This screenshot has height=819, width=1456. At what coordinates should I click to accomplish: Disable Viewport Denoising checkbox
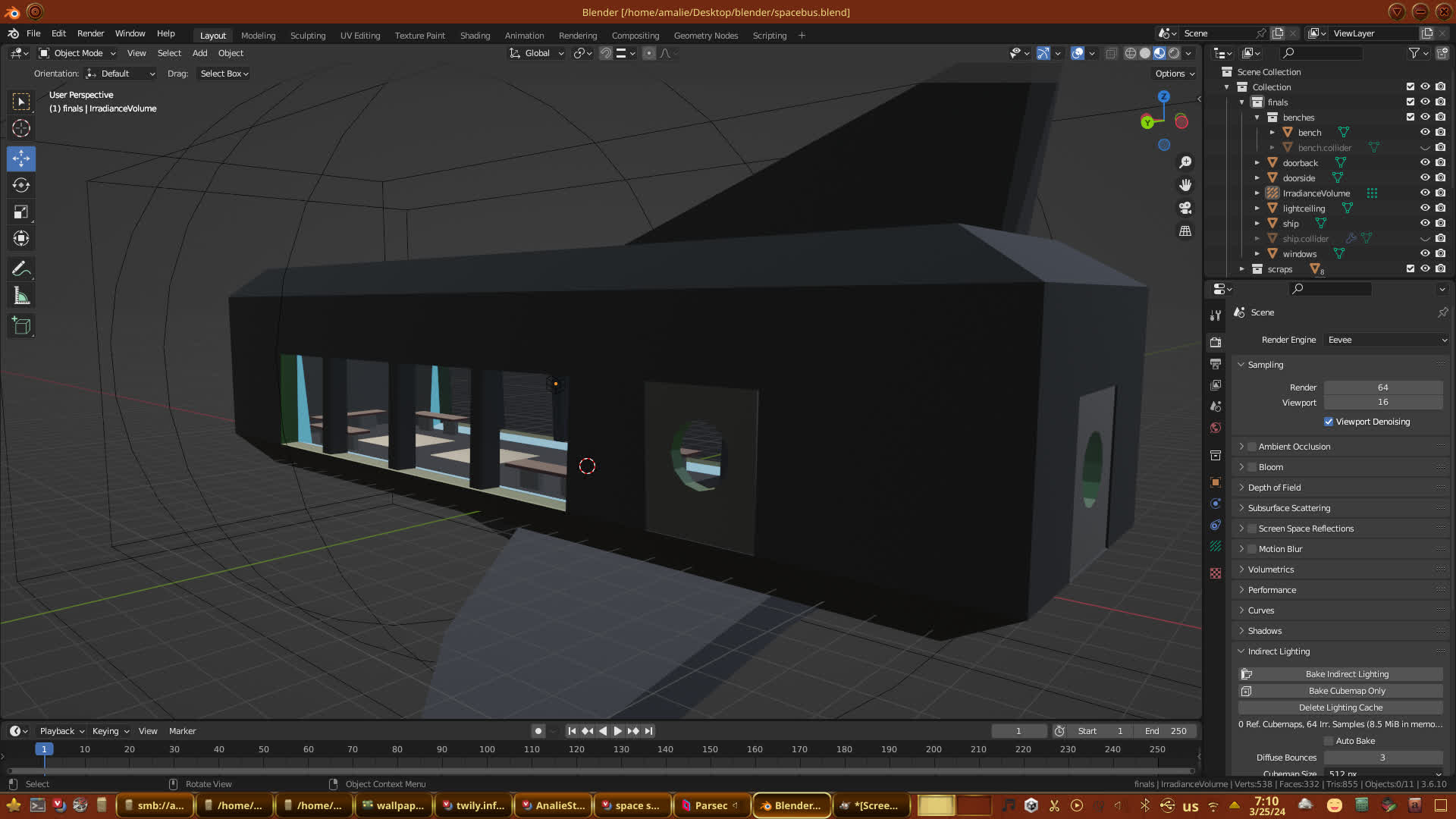(x=1329, y=422)
